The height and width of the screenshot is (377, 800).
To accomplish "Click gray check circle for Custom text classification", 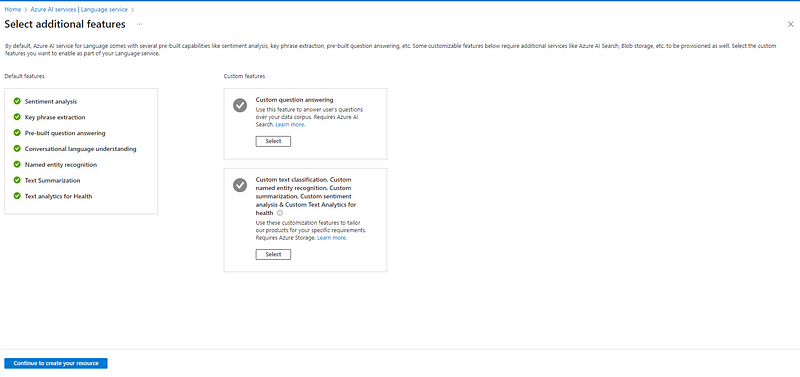I will [240, 185].
